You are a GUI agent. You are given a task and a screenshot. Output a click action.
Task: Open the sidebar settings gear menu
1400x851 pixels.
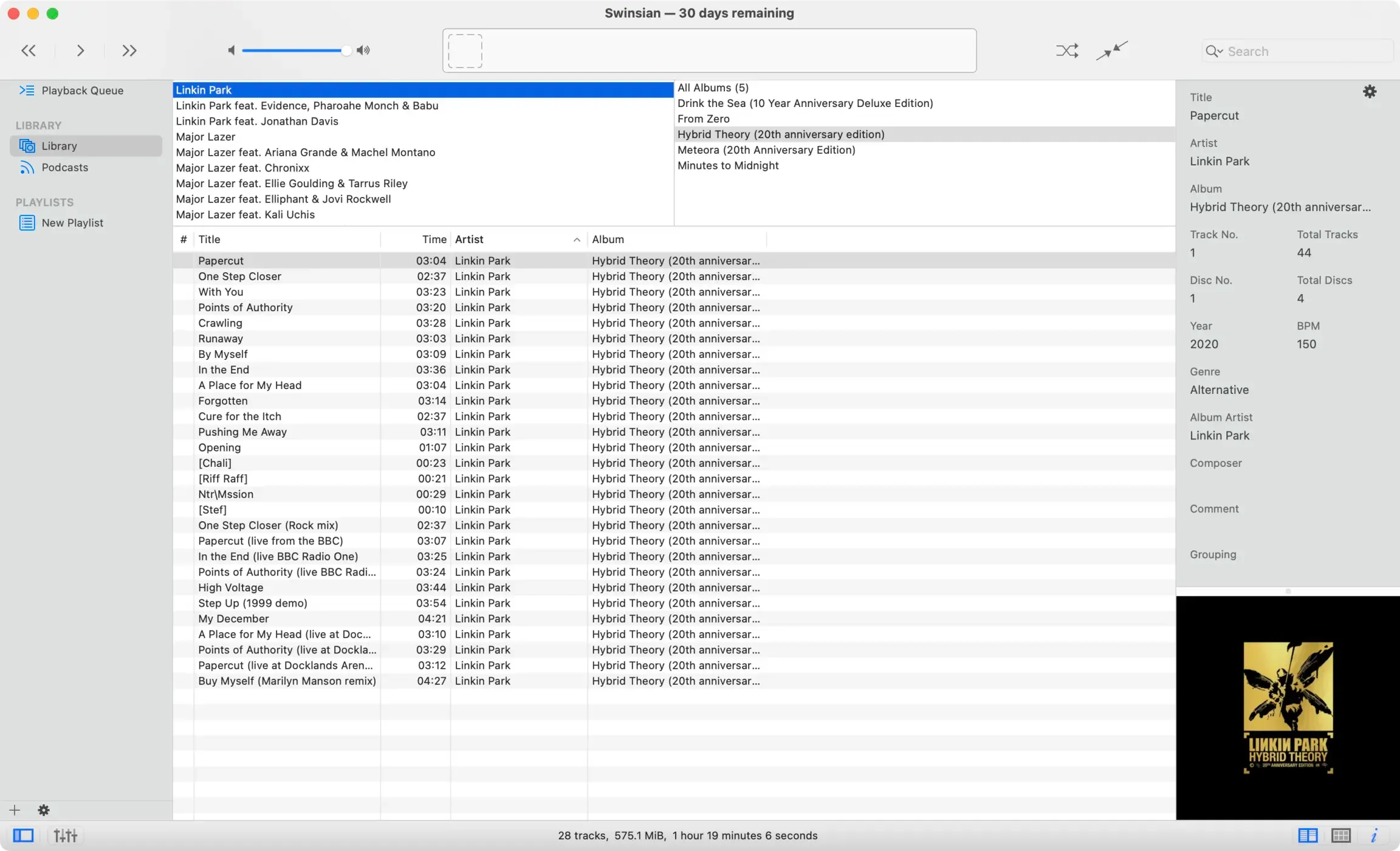[44, 810]
